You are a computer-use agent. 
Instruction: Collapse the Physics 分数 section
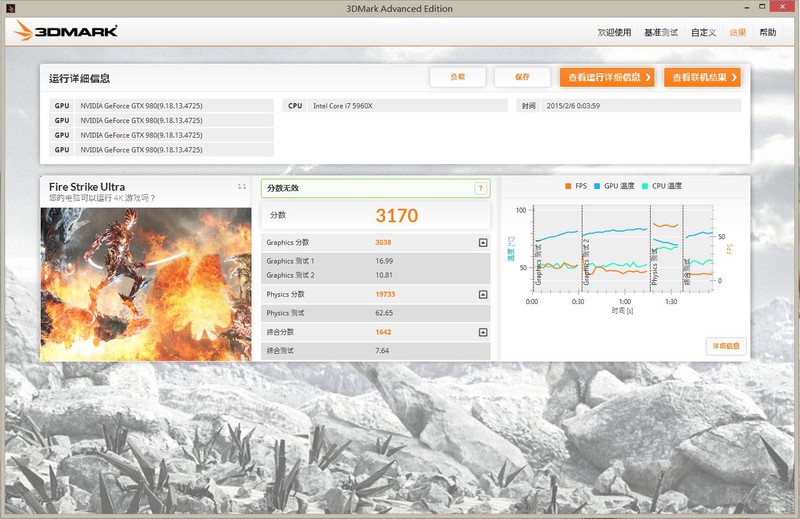pyautogui.click(x=483, y=294)
